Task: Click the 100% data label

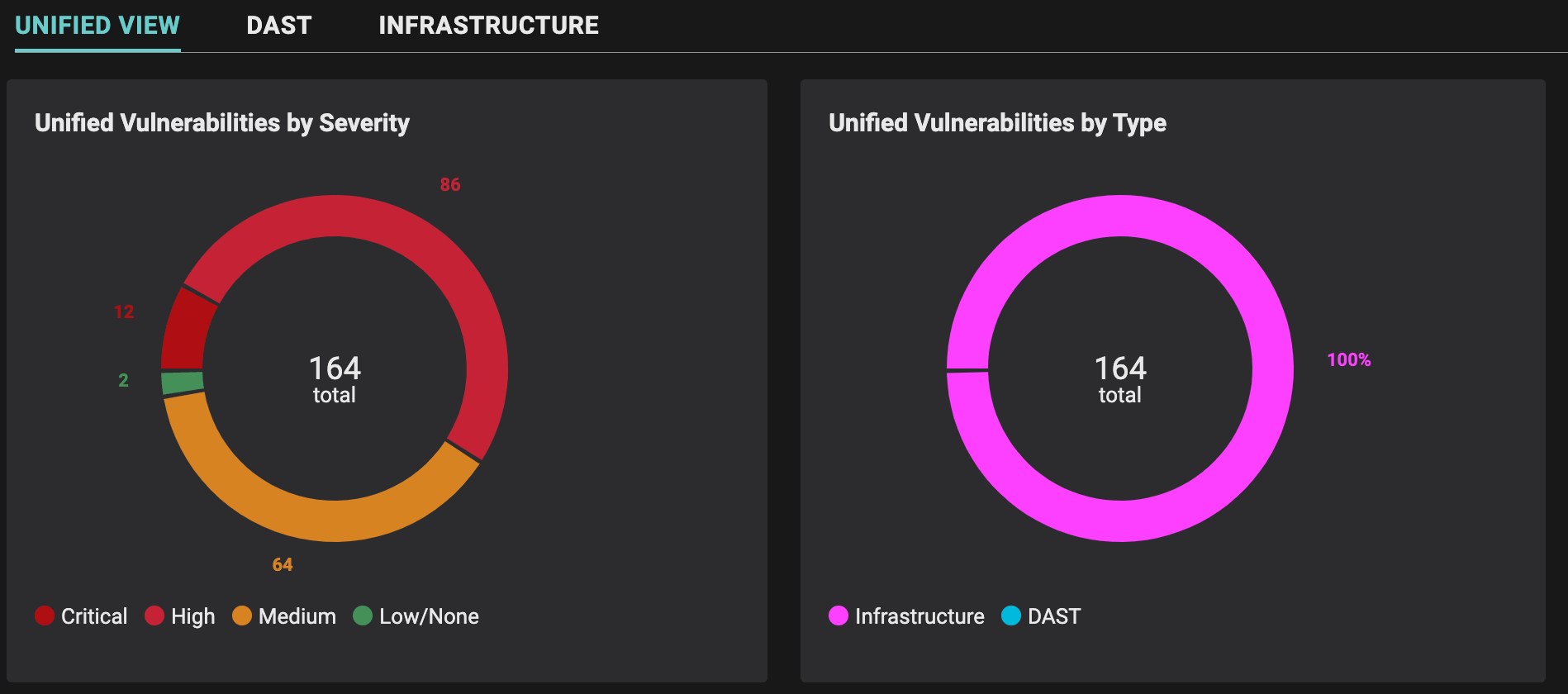Action: tap(1348, 359)
